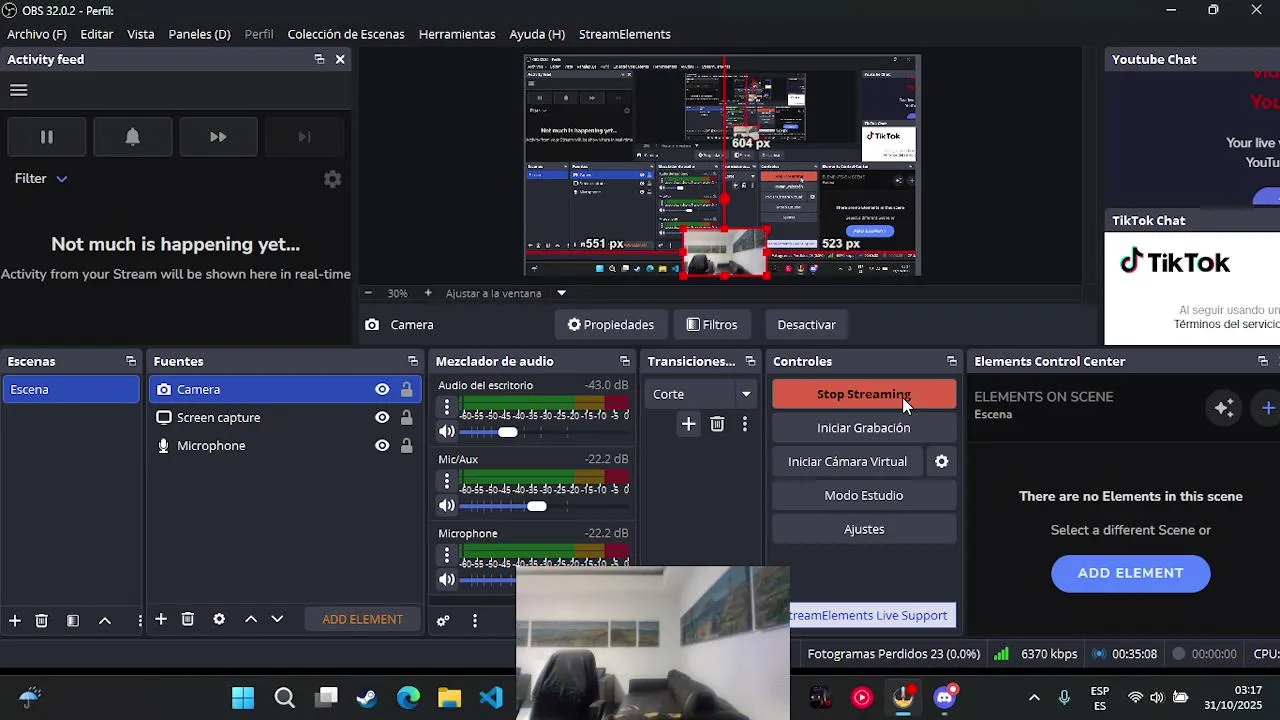Open Mic/Aux three-dot options menu
The height and width of the screenshot is (720, 1280).
click(x=446, y=482)
